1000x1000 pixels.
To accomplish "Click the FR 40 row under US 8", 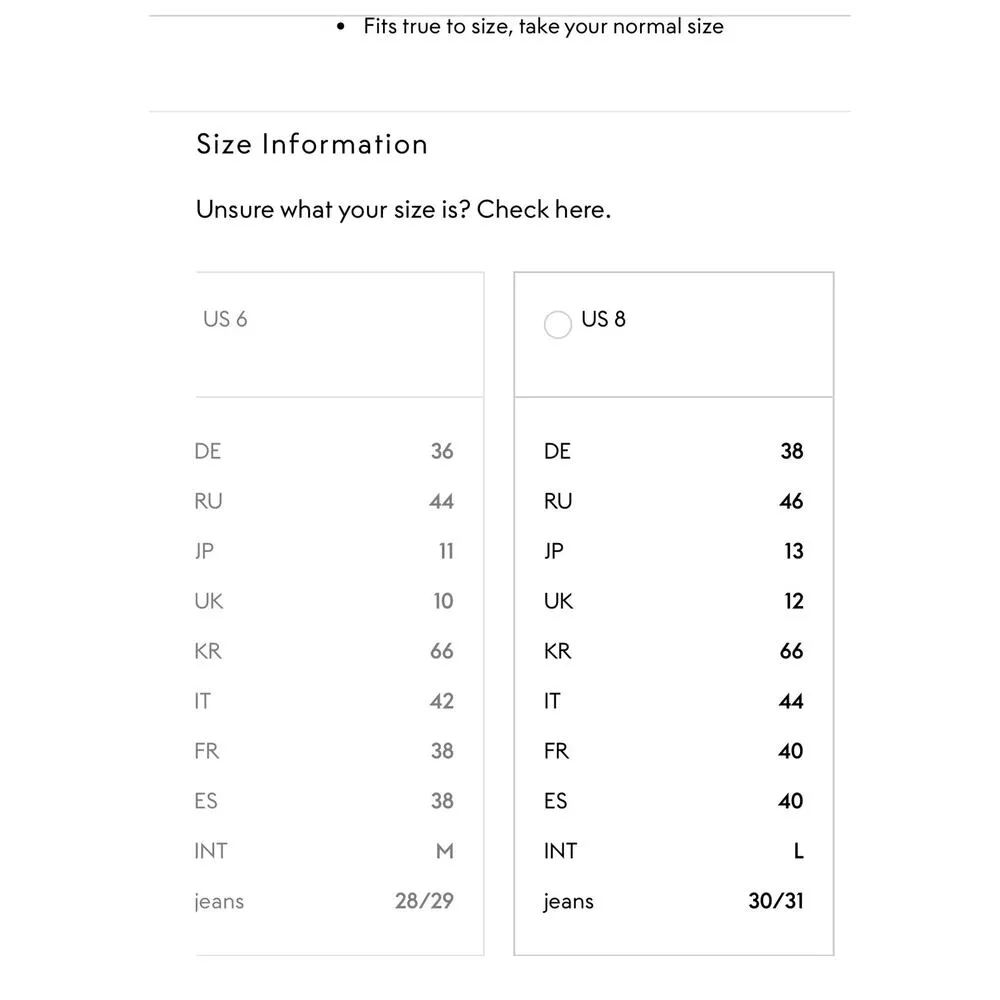I will pyautogui.click(x=673, y=751).
